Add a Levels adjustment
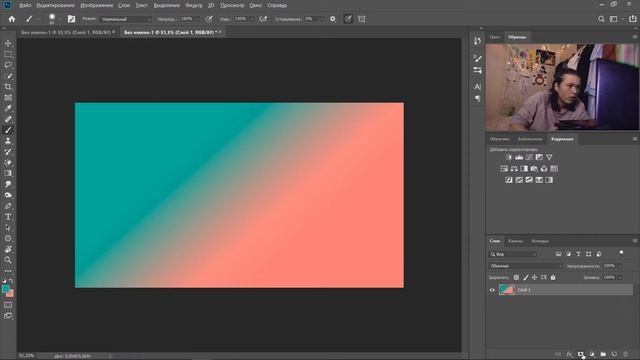 coord(519,157)
